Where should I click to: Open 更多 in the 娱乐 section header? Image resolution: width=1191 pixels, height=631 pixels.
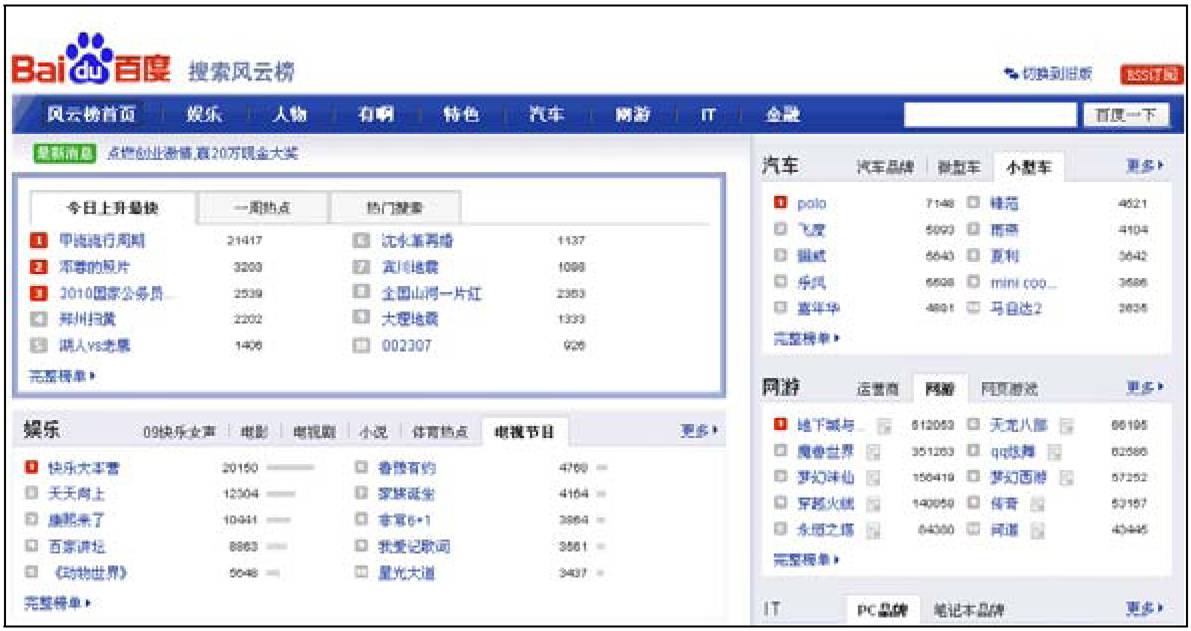[699, 431]
